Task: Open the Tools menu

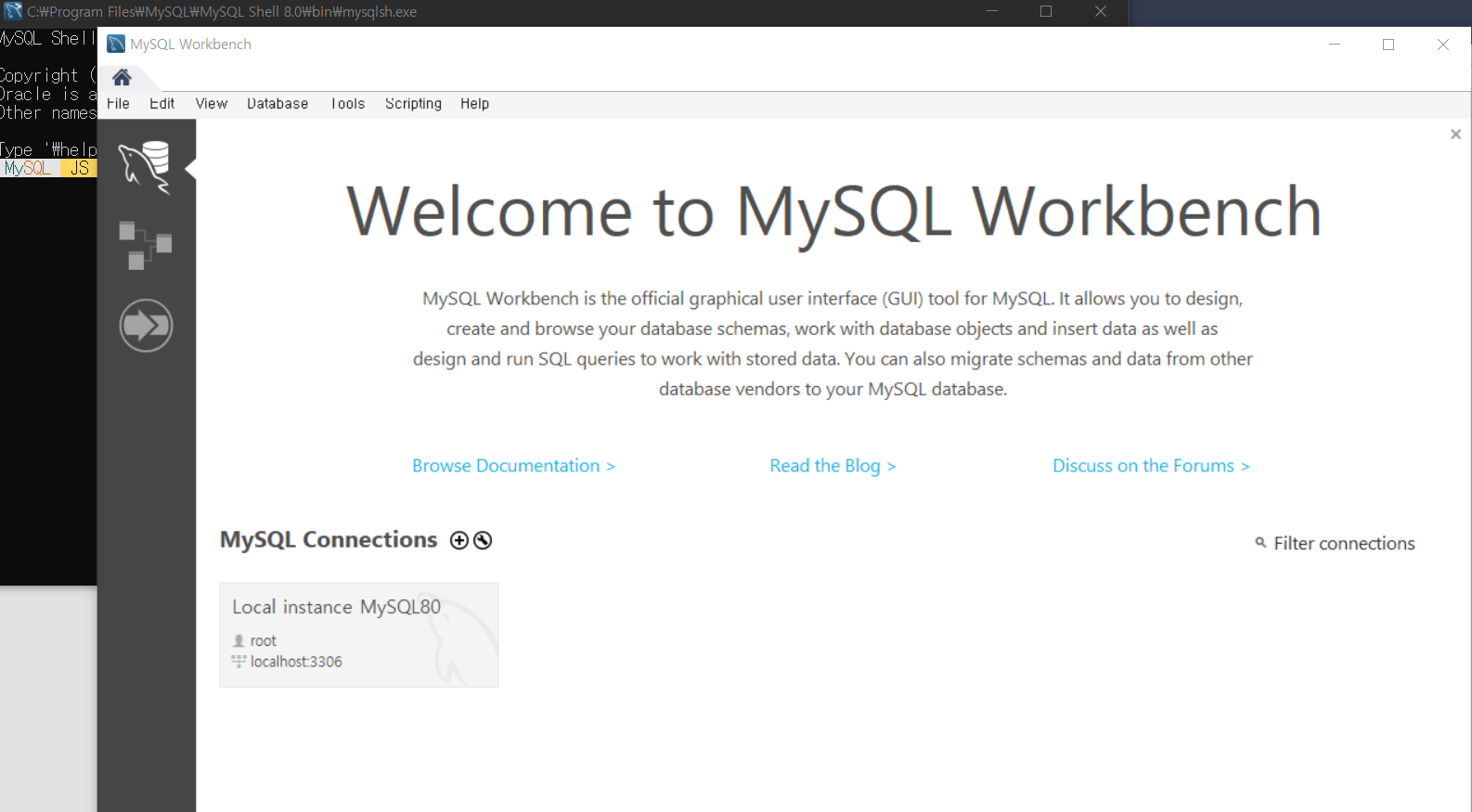Action: pos(348,104)
